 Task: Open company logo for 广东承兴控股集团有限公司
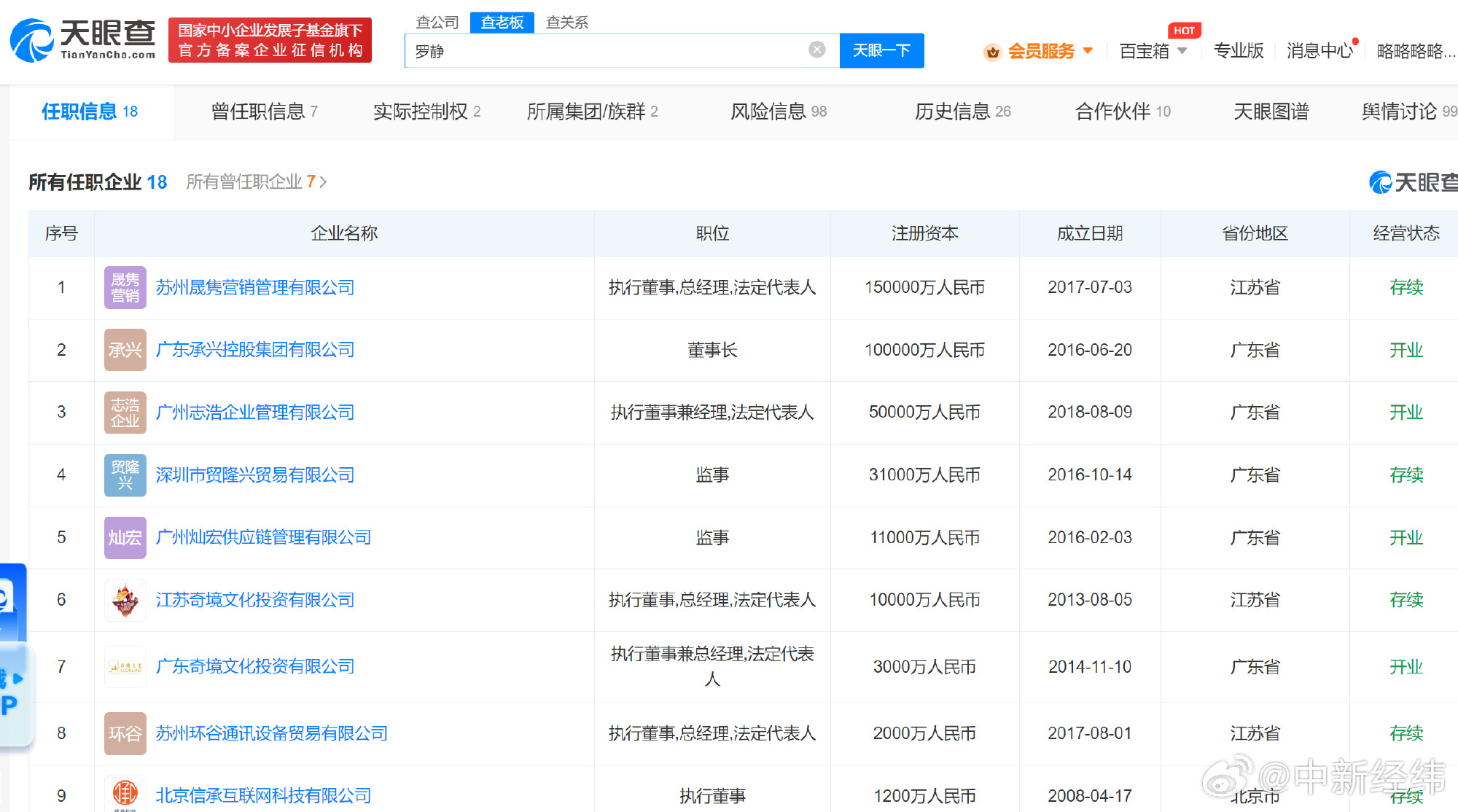click(125, 350)
